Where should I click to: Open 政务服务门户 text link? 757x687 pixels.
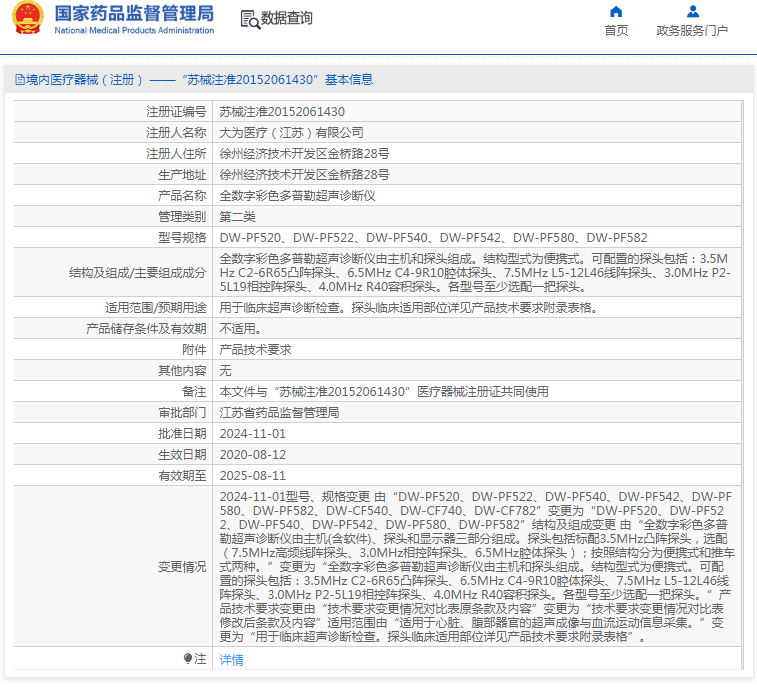tap(692, 31)
